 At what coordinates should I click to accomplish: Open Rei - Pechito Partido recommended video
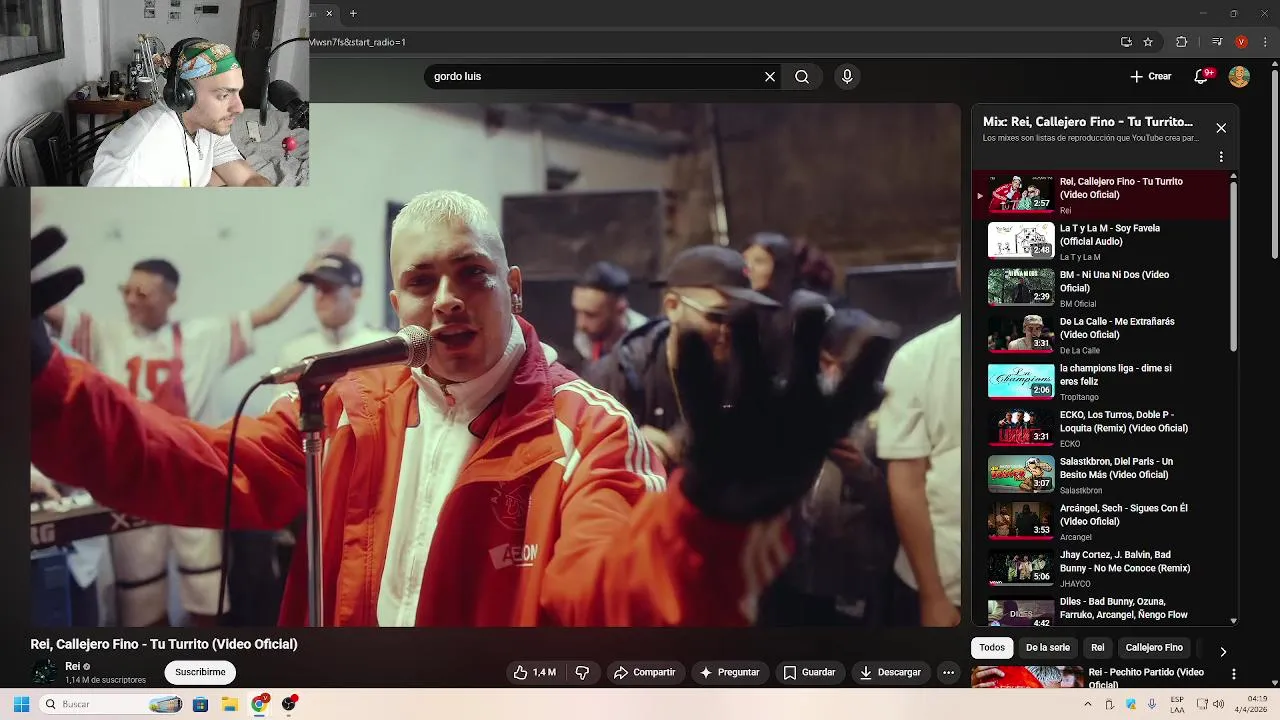pos(1146,678)
